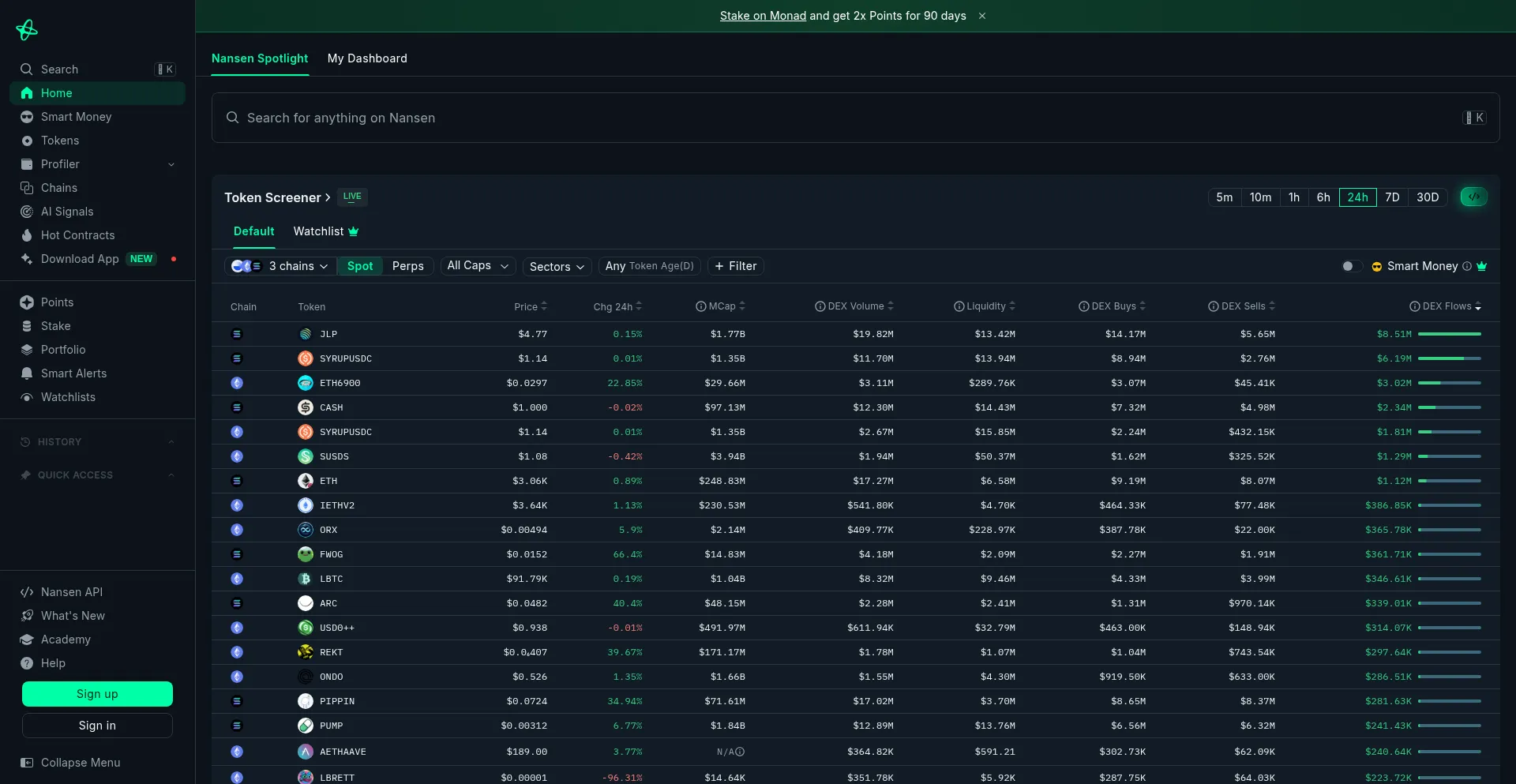The height and width of the screenshot is (784, 1516).
Task: Click the AI Signals sidebar icon
Action: [x=27, y=212]
